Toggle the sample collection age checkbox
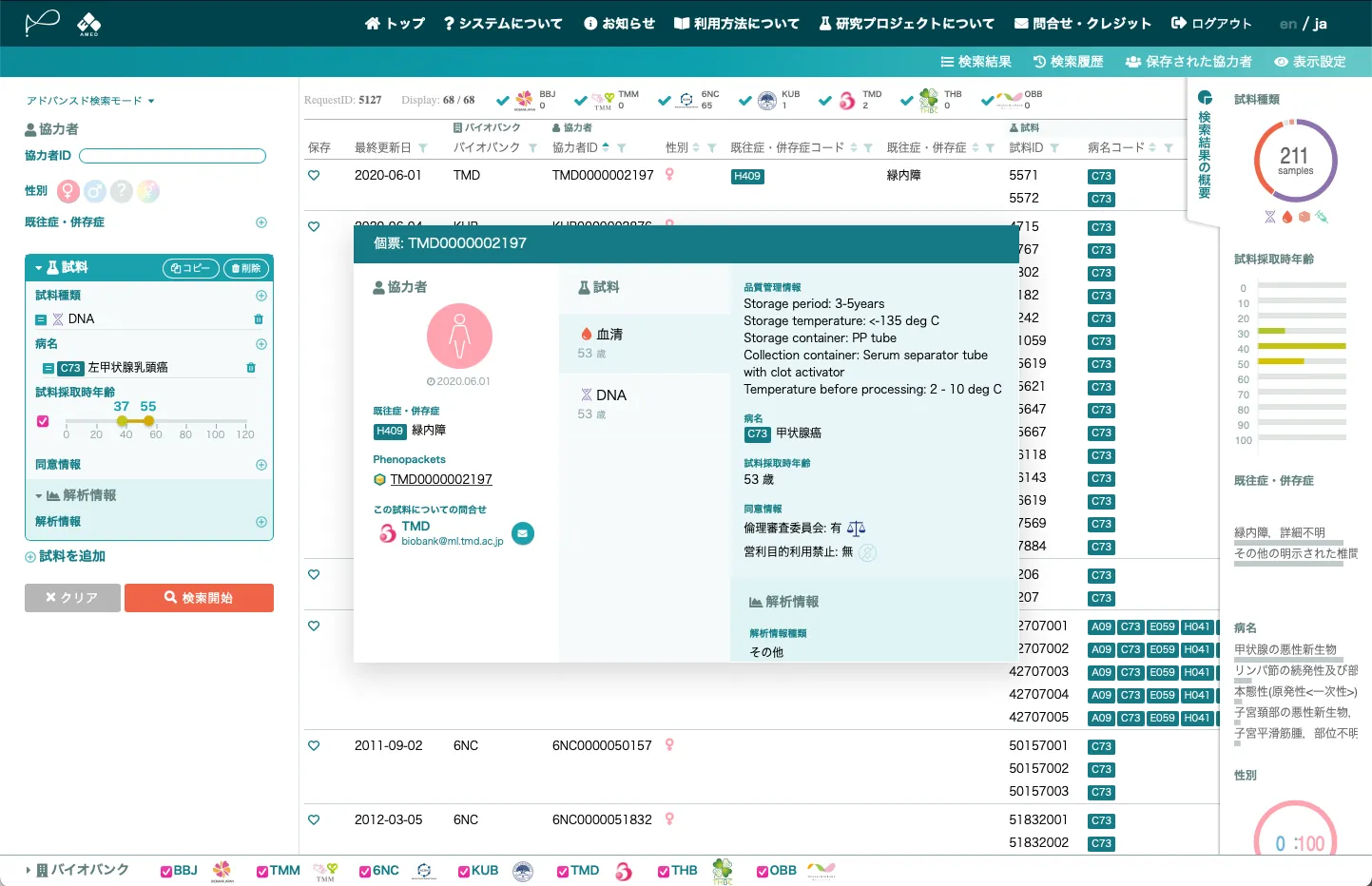Image resolution: width=1372 pixels, height=886 pixels. tap(43, 421)
